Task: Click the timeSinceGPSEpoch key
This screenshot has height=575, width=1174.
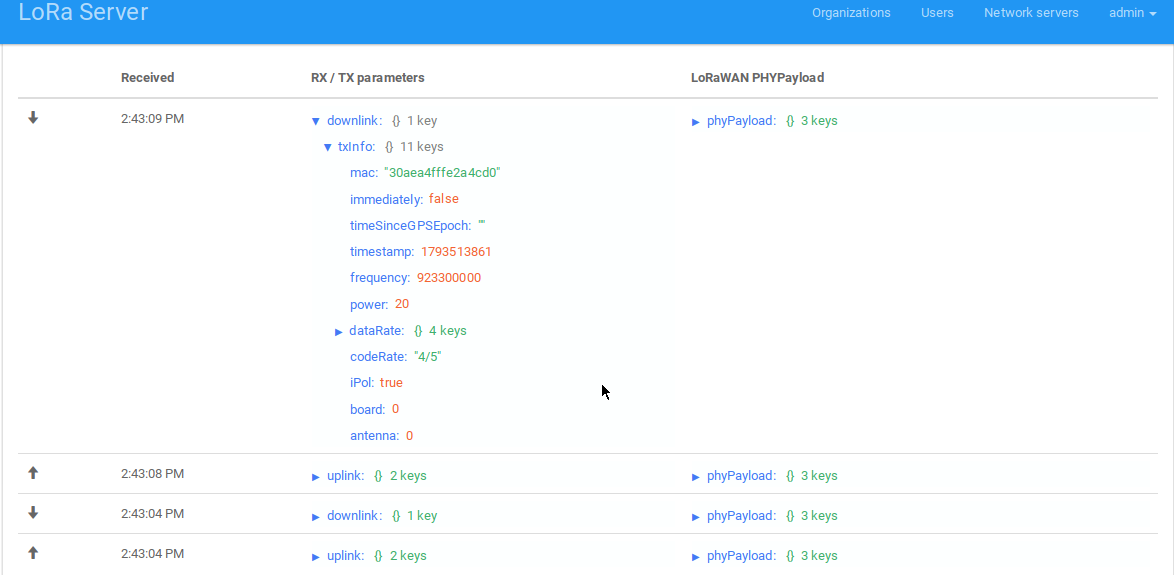Action: click(x=410, y=225)
